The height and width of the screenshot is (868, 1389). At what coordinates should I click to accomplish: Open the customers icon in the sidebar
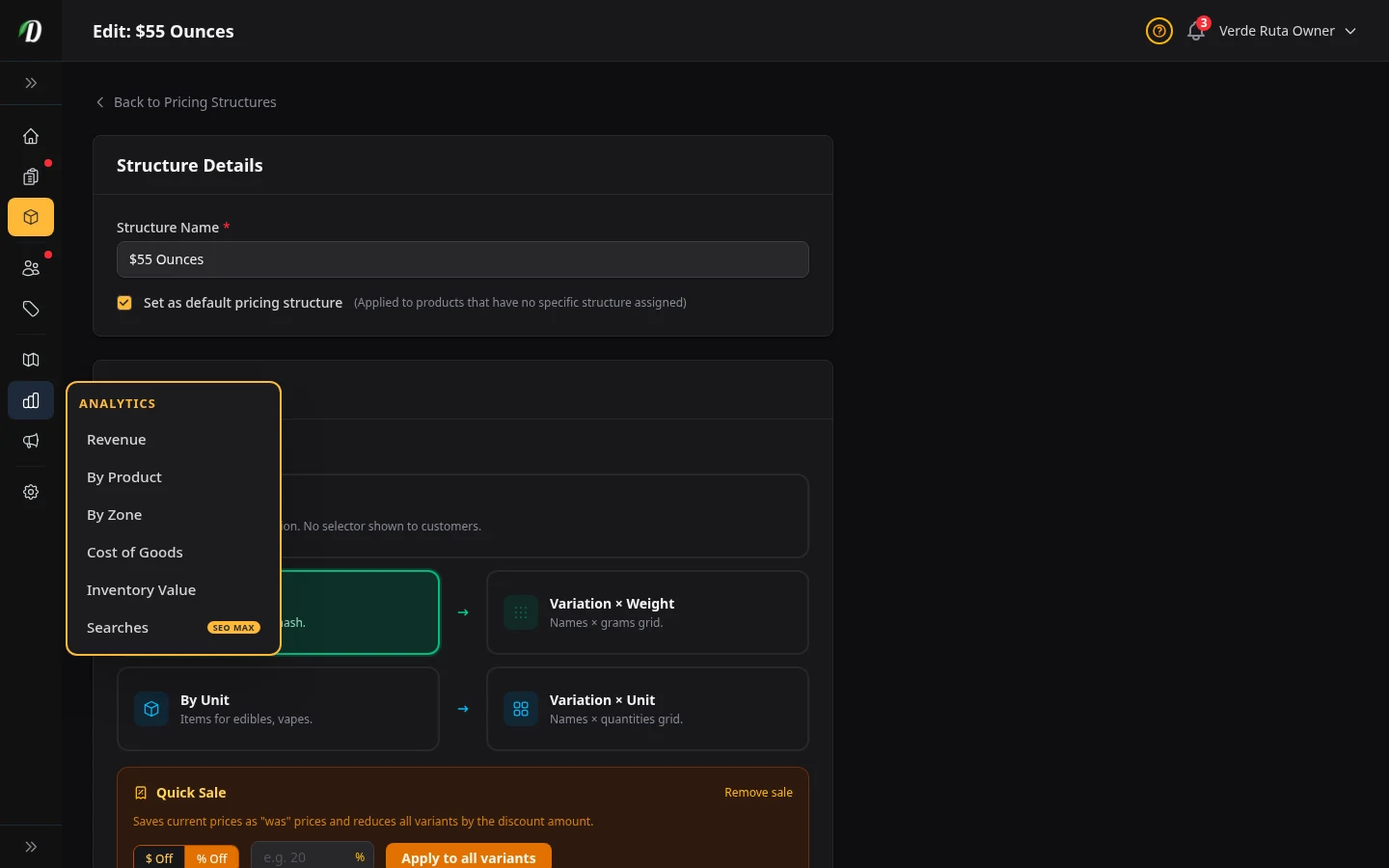[31, 268]
